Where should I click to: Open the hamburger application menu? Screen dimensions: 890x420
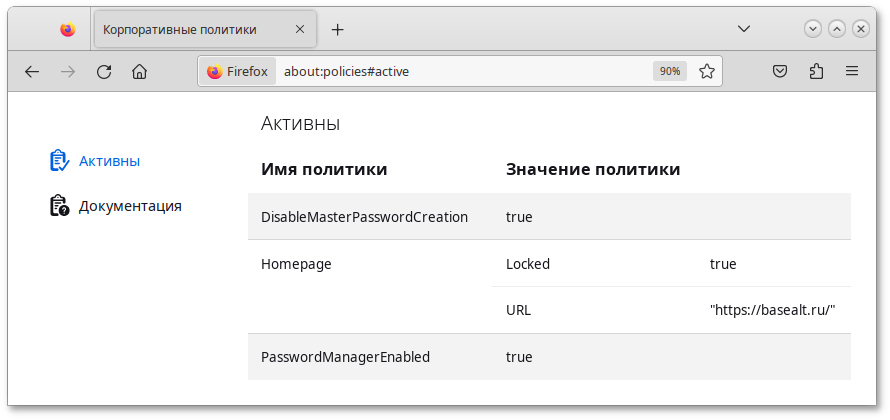point(852,72)
